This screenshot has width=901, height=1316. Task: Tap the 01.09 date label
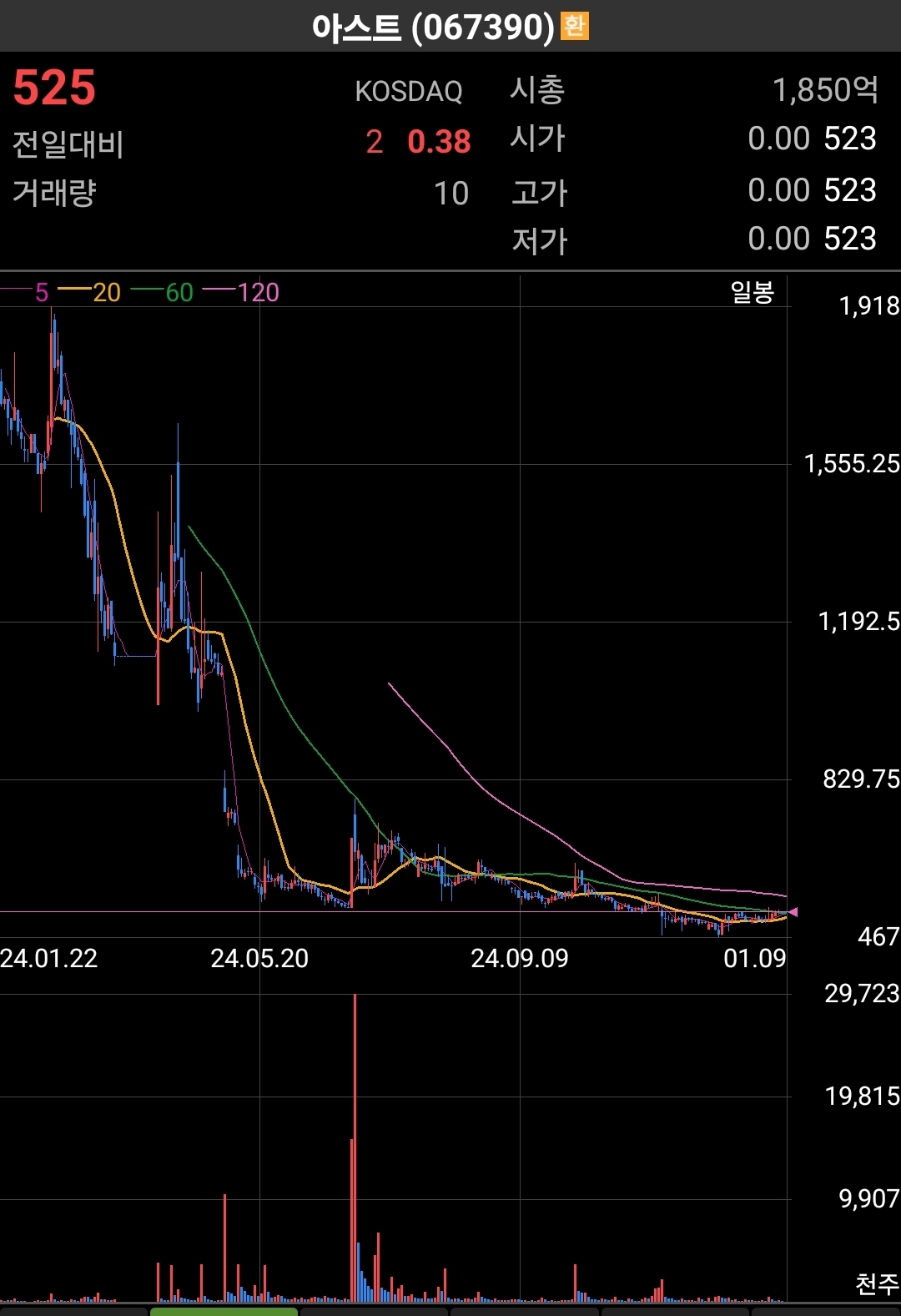(754, 958)
